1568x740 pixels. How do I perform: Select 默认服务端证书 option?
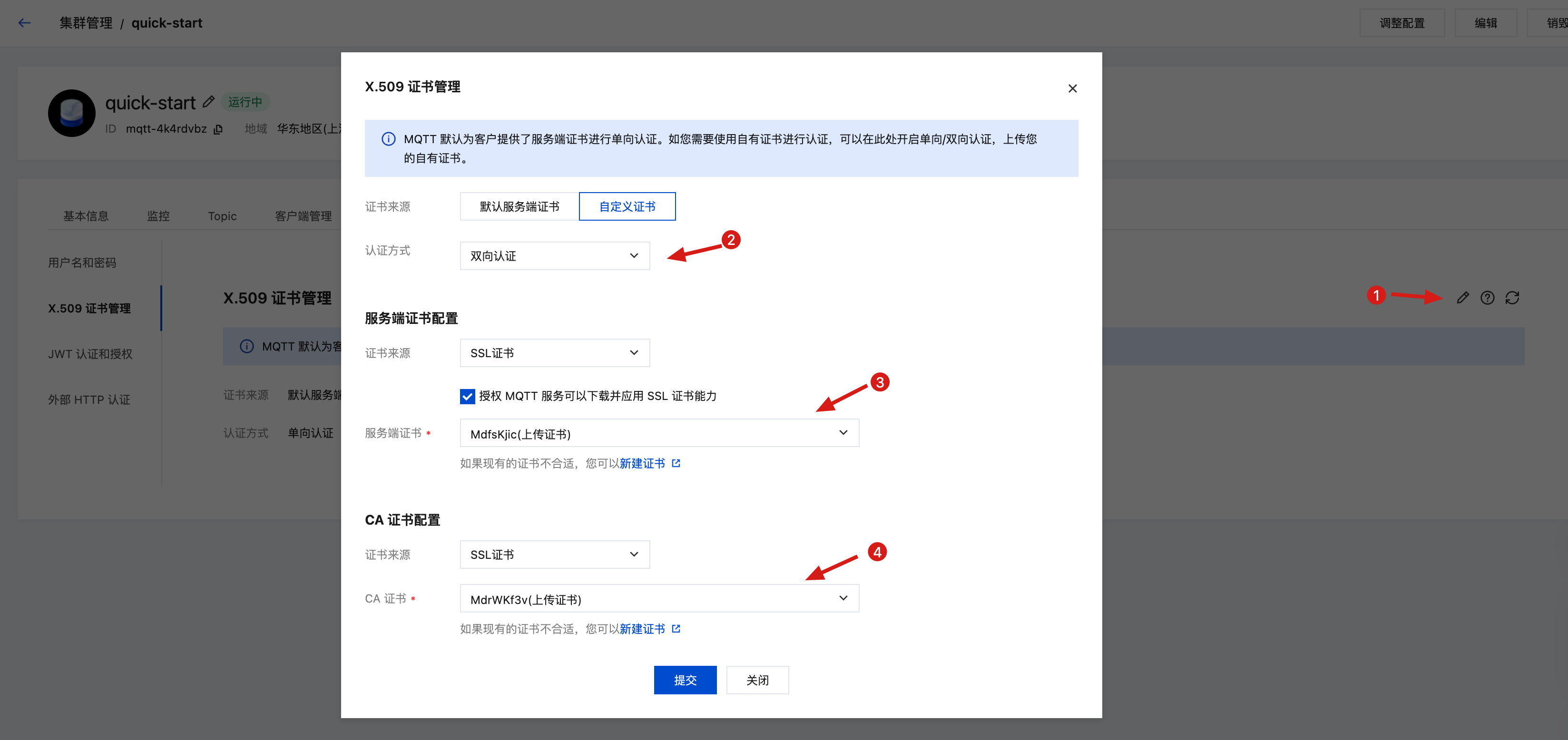click(x=519, y=207)
